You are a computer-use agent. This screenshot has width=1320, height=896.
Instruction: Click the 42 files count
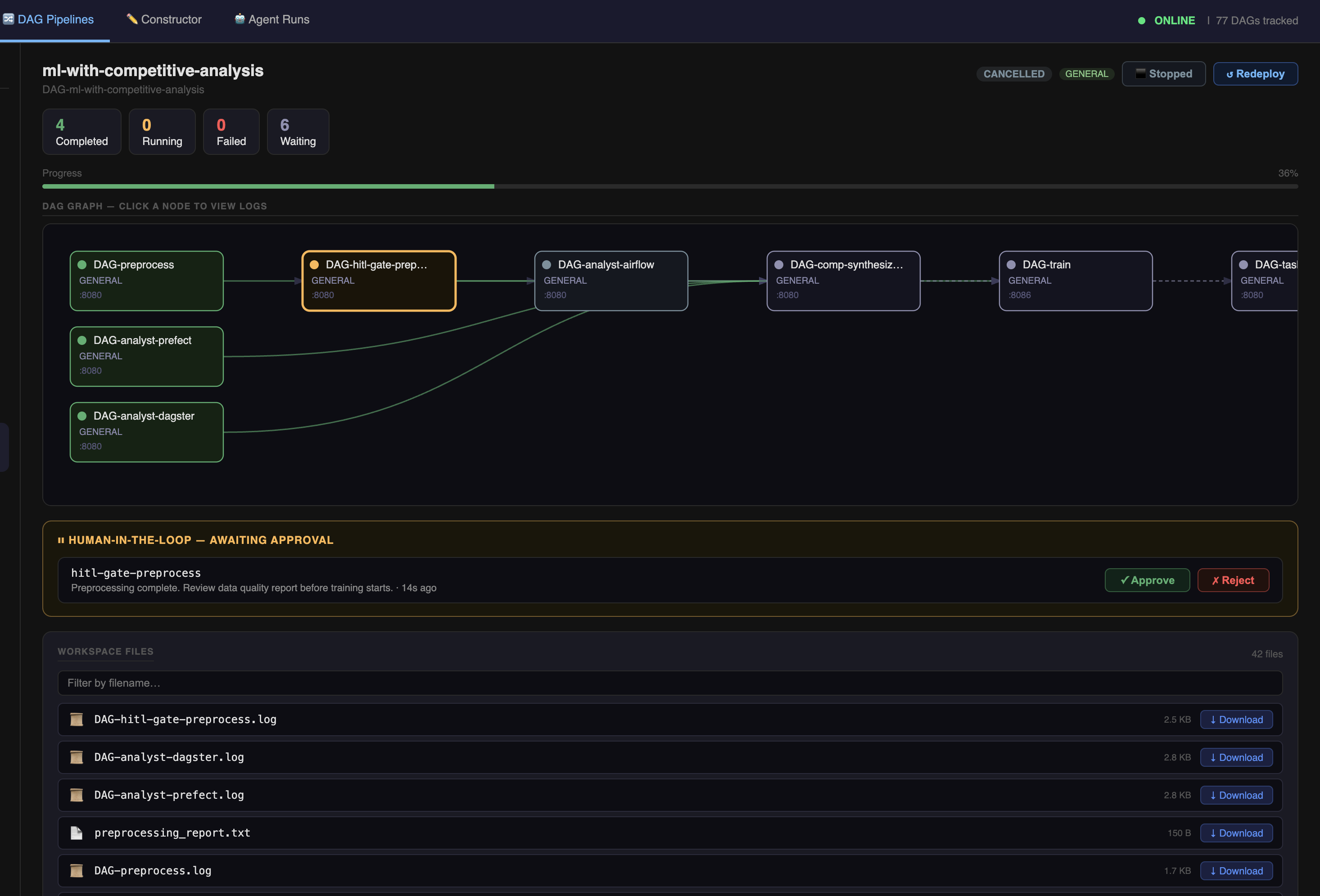(1266, 654)
